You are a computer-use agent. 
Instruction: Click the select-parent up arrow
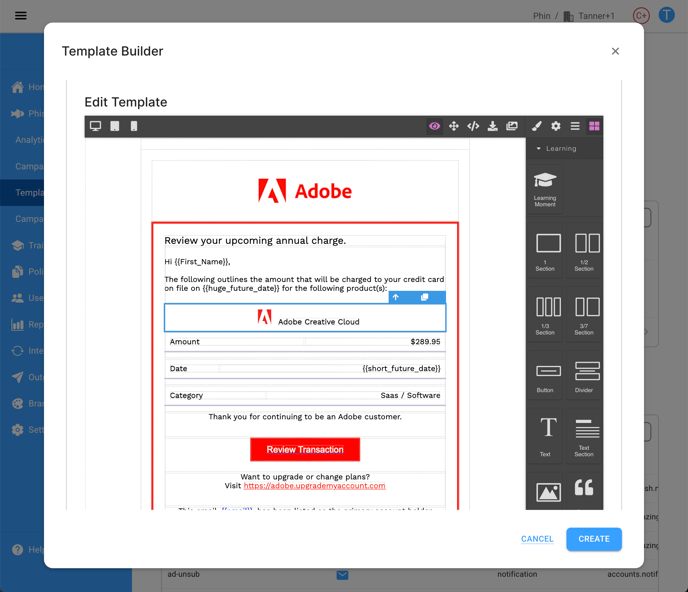coord(396,297)
